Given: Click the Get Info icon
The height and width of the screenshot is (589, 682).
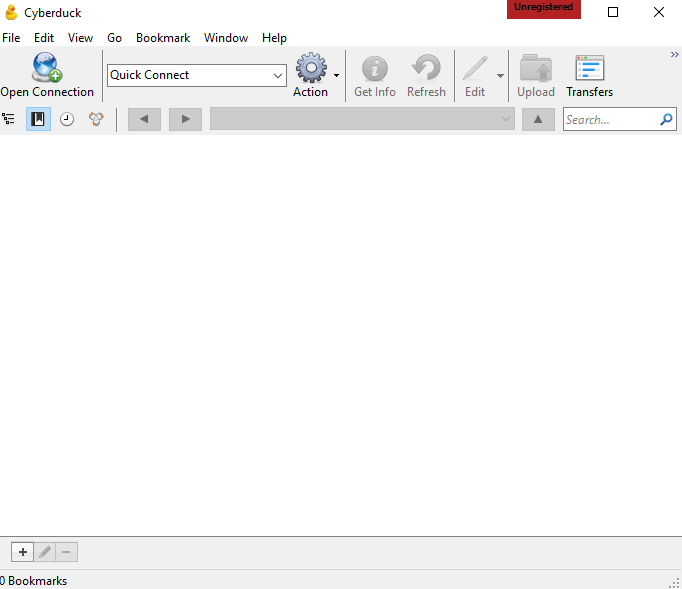Looking at the screenshot, I should click(x=374, y=68).
